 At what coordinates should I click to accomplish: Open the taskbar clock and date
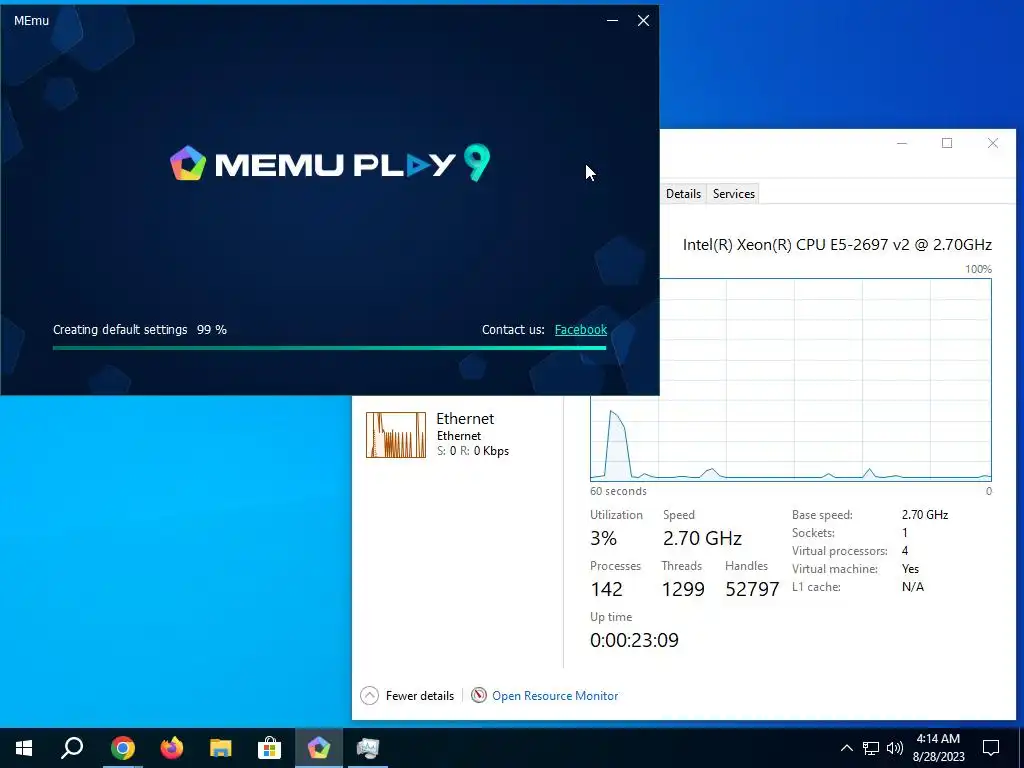[x=938, y=748]
